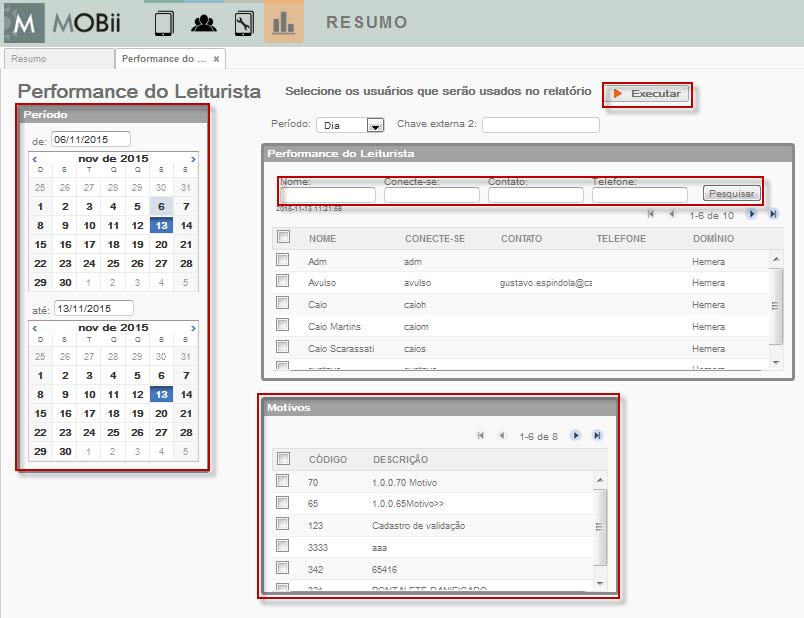
Task: Select day 6 in 'de' calendar
Action: pos(161,206)
